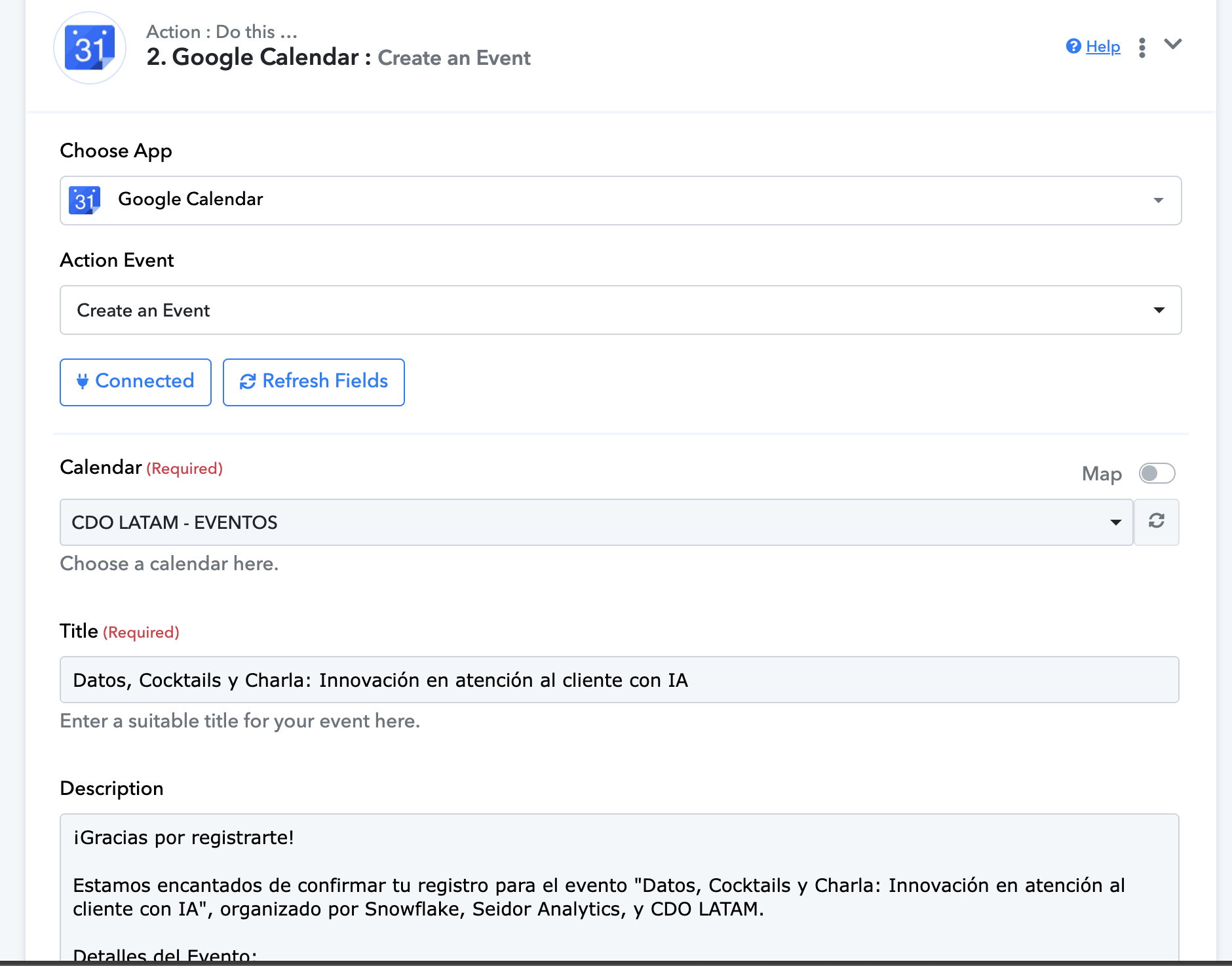Open the three-dot options menu
Viewport: 1232px width, 966px height.
tap(1142, 47)
